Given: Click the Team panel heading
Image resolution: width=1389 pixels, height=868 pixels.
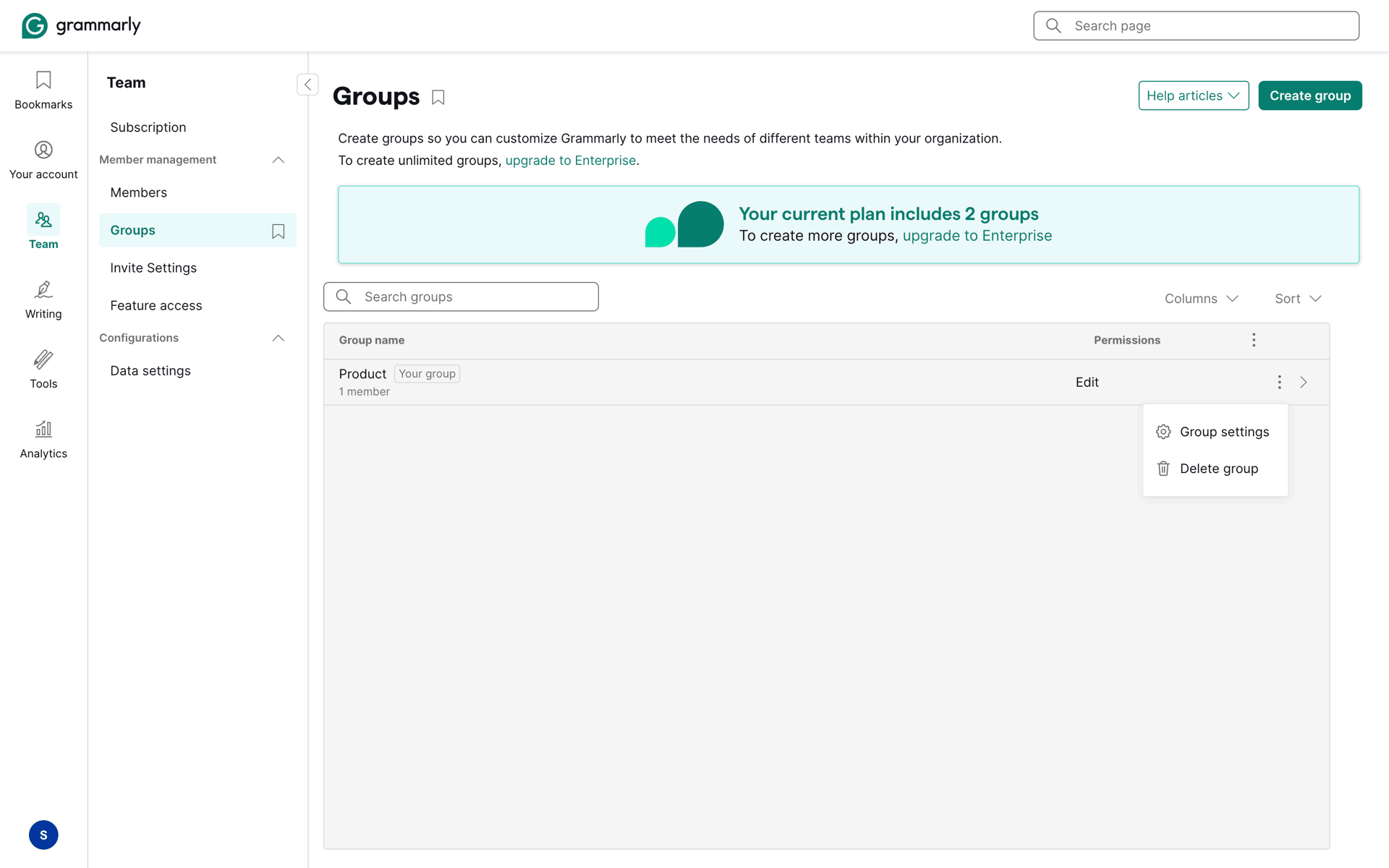Looking at the screenshot, I should [127, 82].
